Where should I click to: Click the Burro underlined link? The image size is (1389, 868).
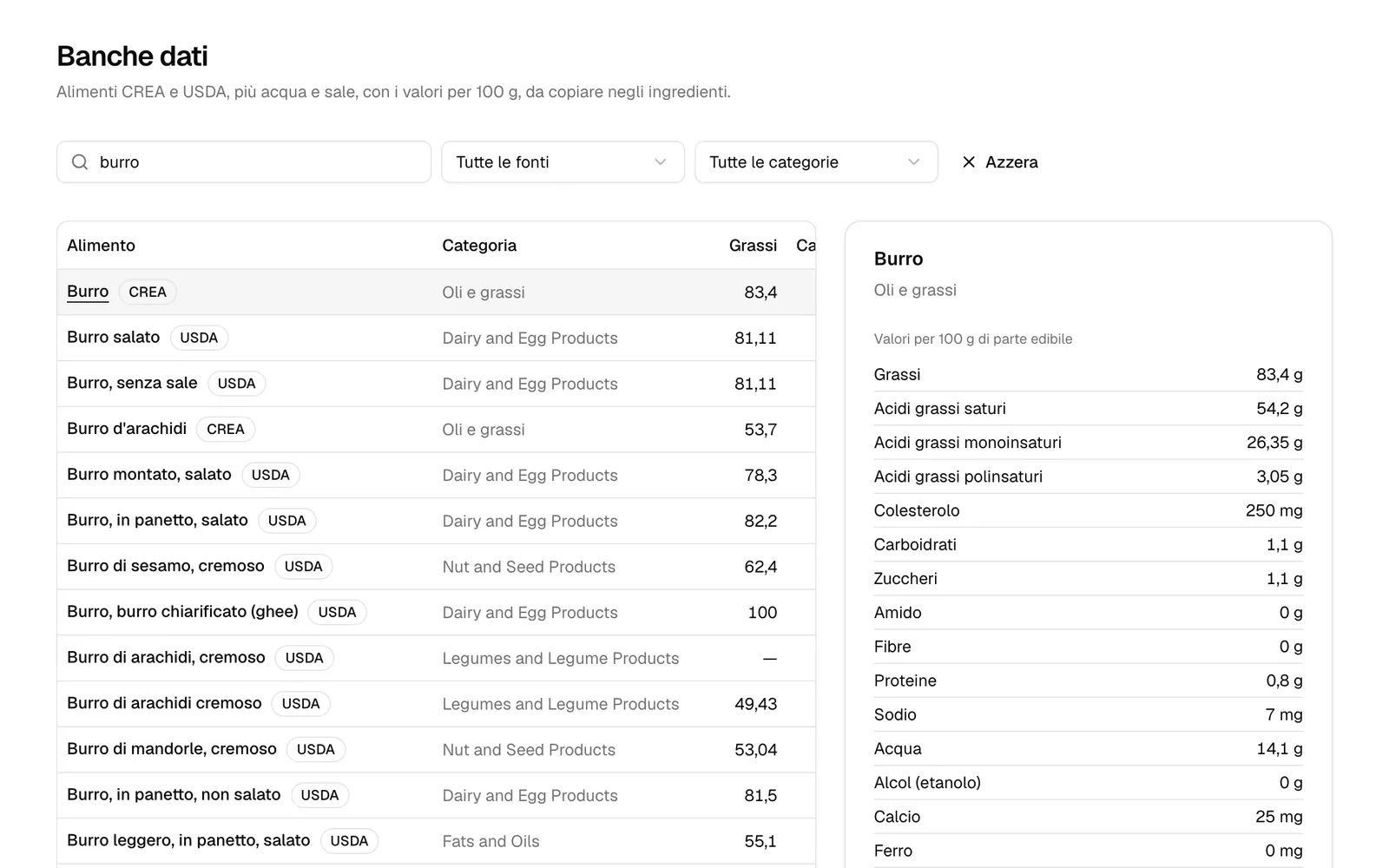coord(88,292)
